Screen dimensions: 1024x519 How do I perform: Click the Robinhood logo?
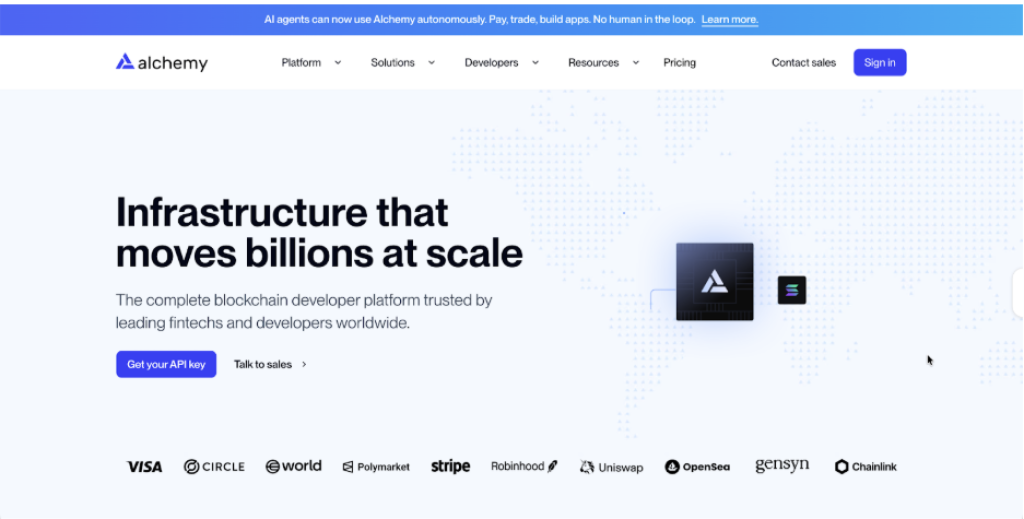tap(524, 466)
